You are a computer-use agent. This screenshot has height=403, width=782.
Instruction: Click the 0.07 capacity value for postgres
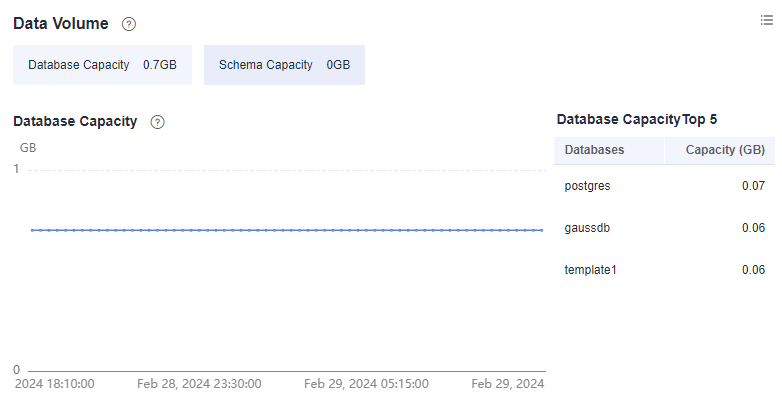(753, 186)
